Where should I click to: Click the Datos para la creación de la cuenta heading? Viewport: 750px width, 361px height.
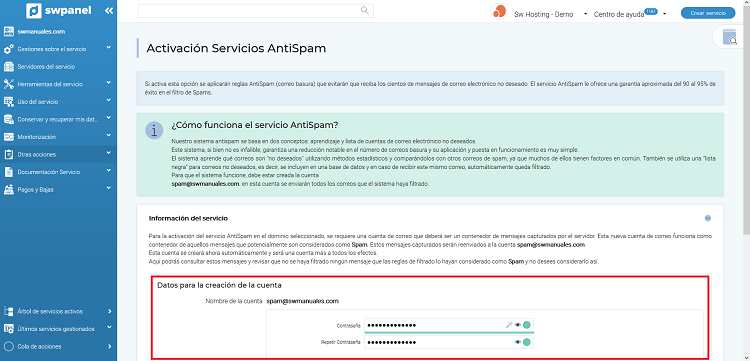(x=219, y=285)
